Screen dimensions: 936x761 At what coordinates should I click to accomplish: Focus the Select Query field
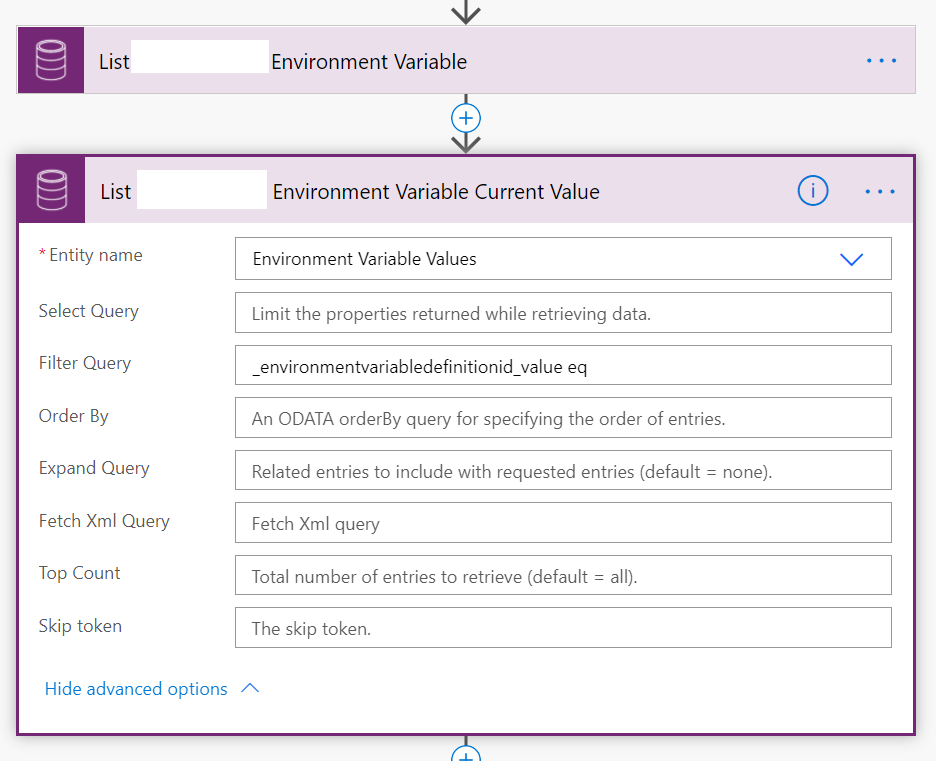563,313
